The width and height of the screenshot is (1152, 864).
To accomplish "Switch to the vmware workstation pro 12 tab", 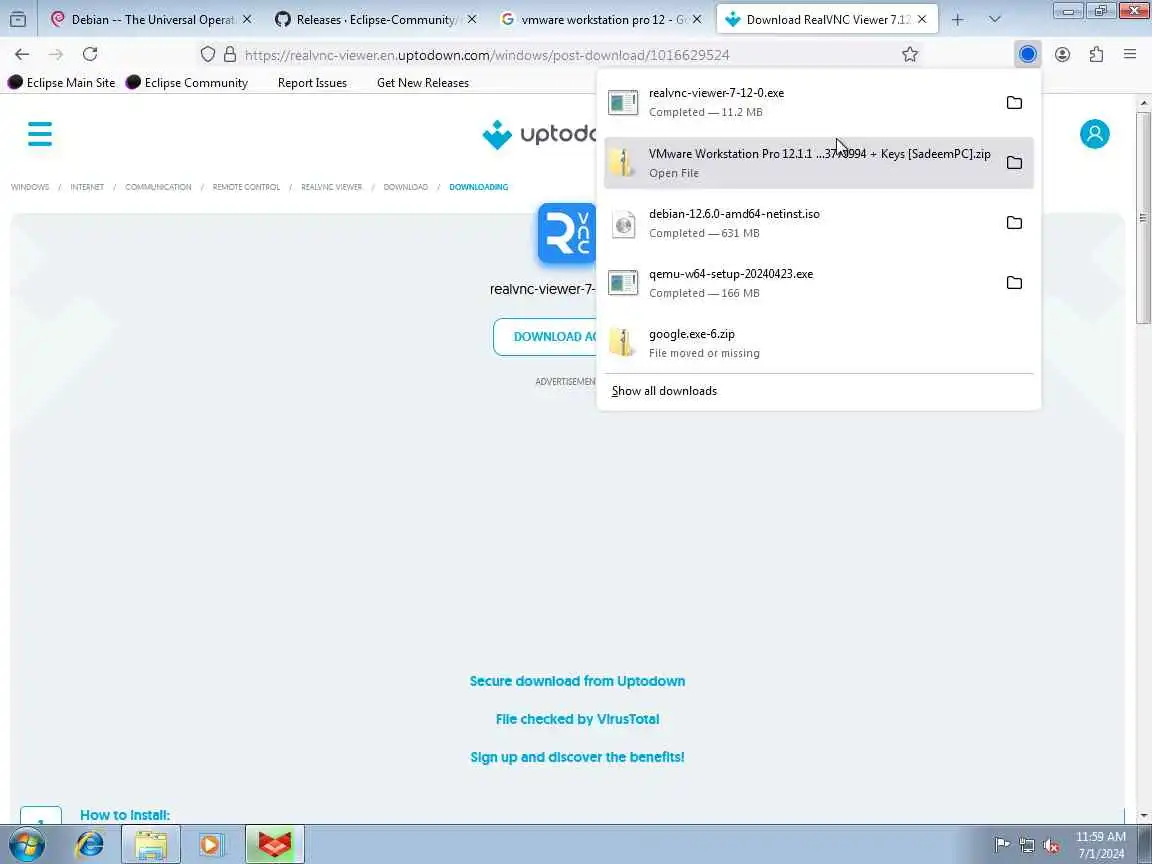I will (x=602, y=19).
